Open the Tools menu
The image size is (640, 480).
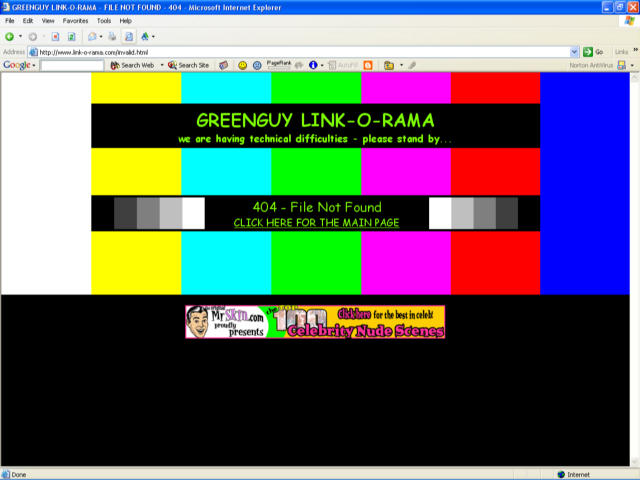[x=104, y=20]
